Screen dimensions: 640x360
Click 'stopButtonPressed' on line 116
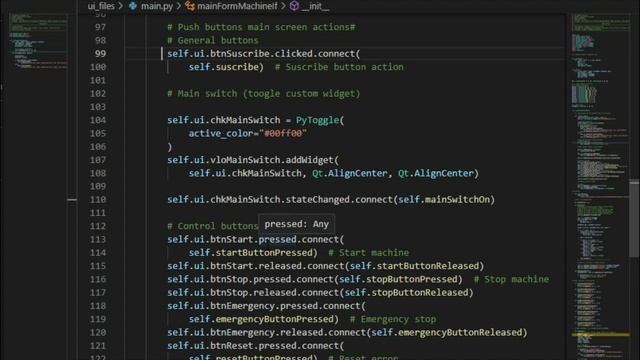coord(412,279)
